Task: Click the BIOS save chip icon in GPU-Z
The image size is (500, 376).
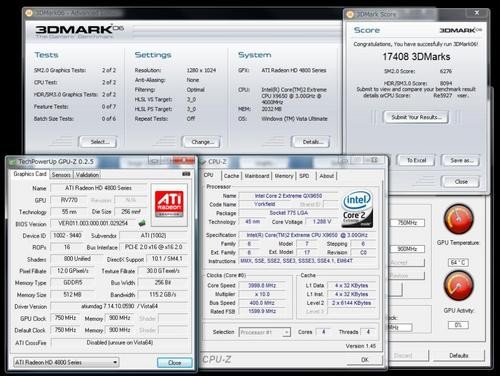Action: [x=142, y=223]
